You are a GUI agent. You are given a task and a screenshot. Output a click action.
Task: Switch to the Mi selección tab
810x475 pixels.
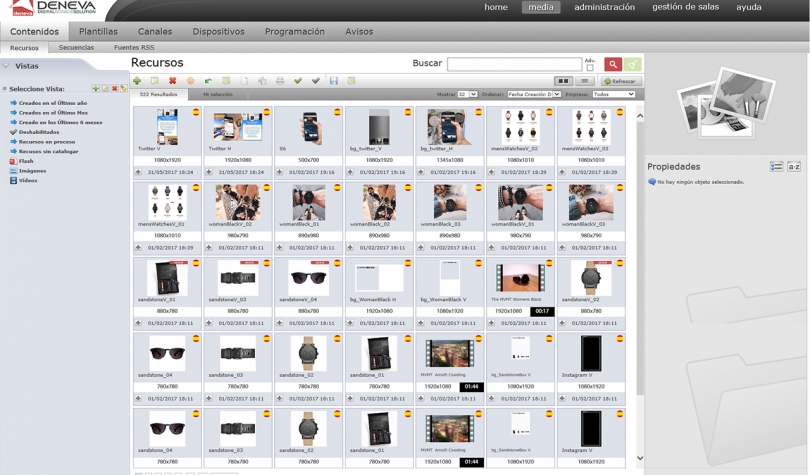[x=218, y=94]
